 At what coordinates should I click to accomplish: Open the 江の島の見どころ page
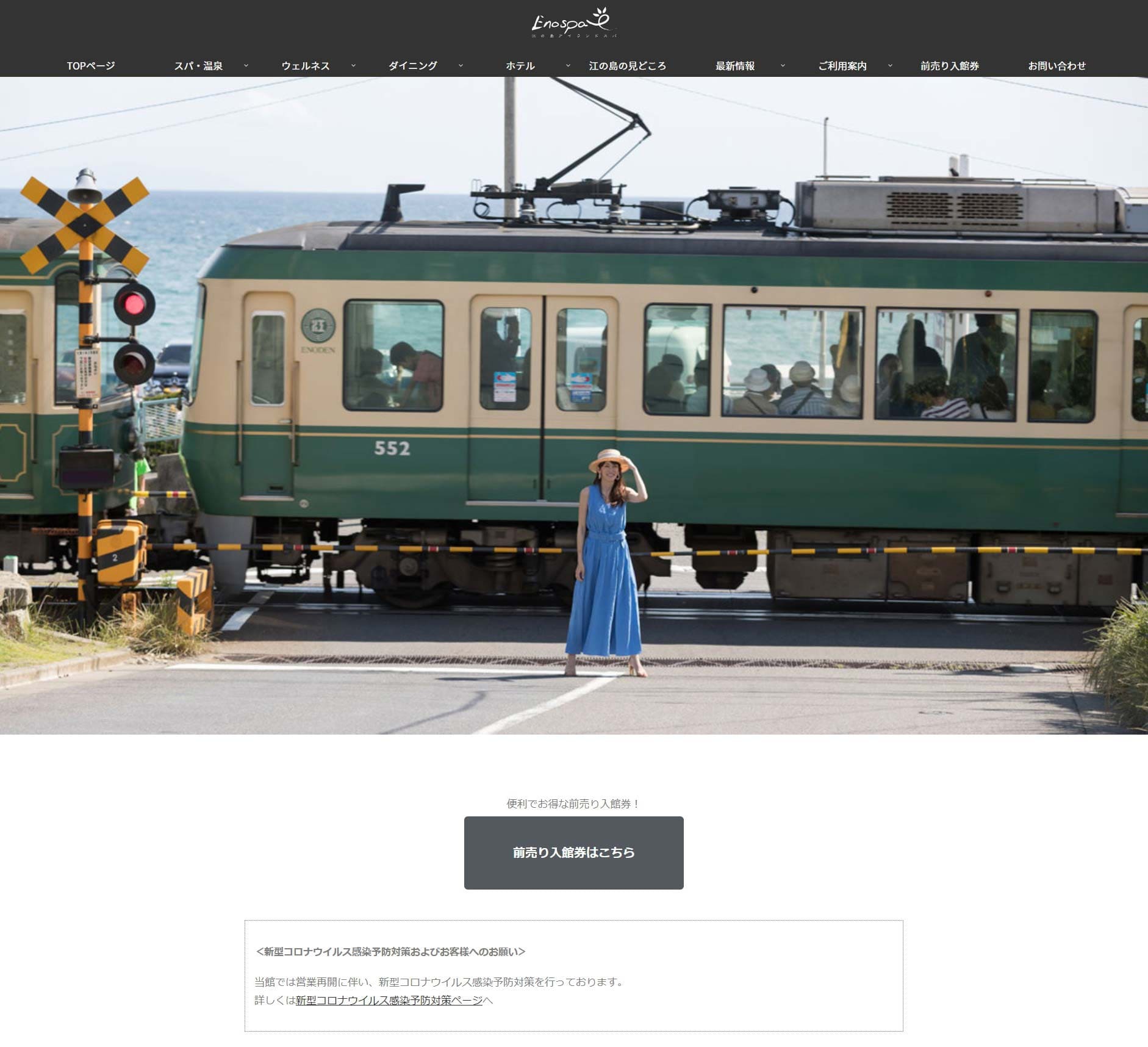click(x=627, y=66)
